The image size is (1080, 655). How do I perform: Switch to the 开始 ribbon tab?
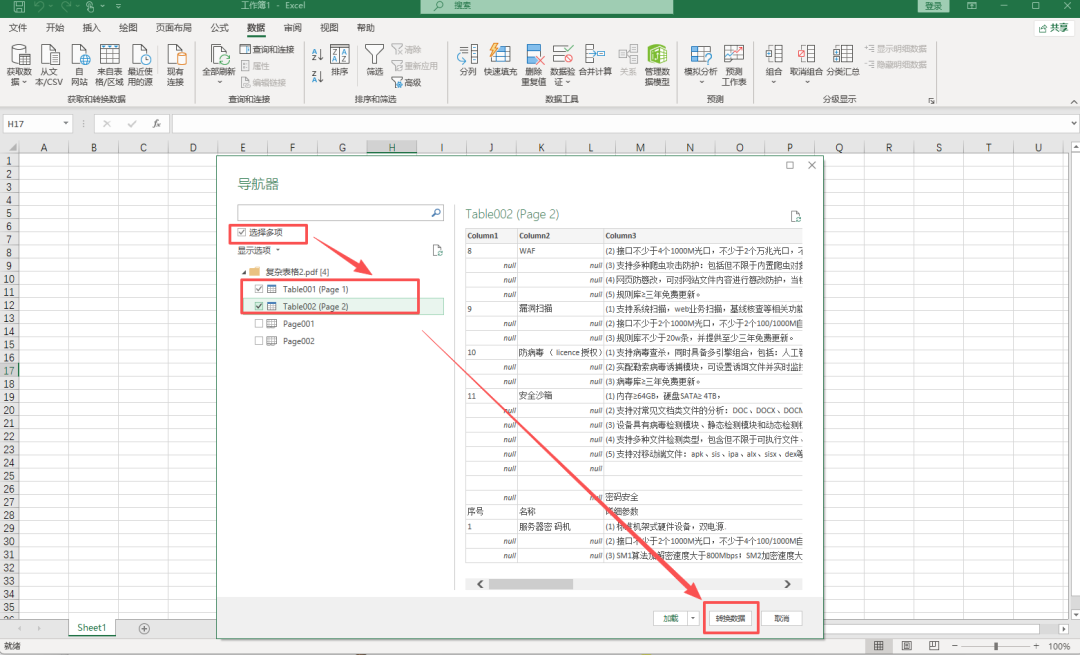point(54,28)
